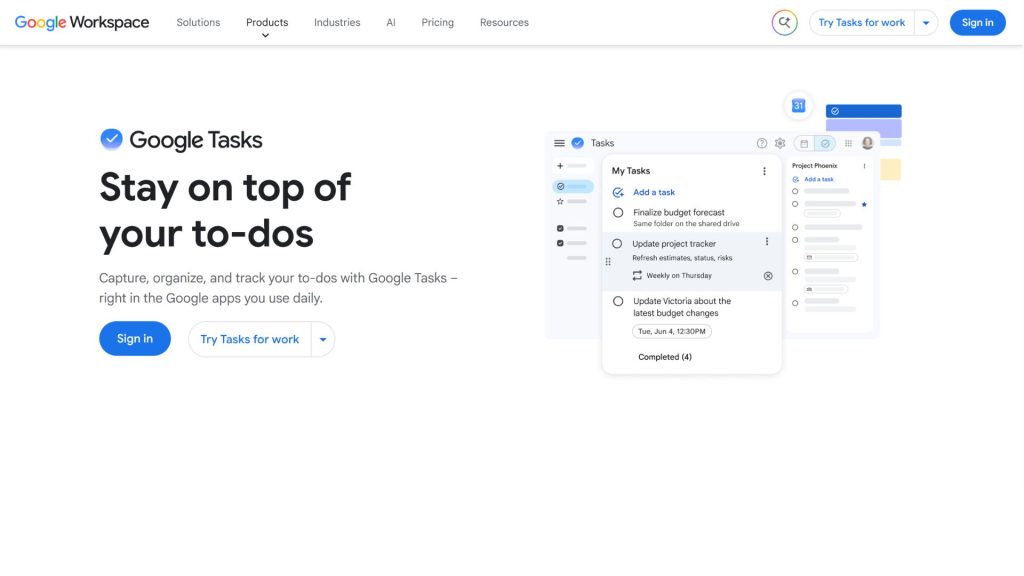The height and width of the screenshot is (576, 1024).
Task: Click 'Same folder on the shared drive' note
Action: pyautogui.click(x=686, y=223)
